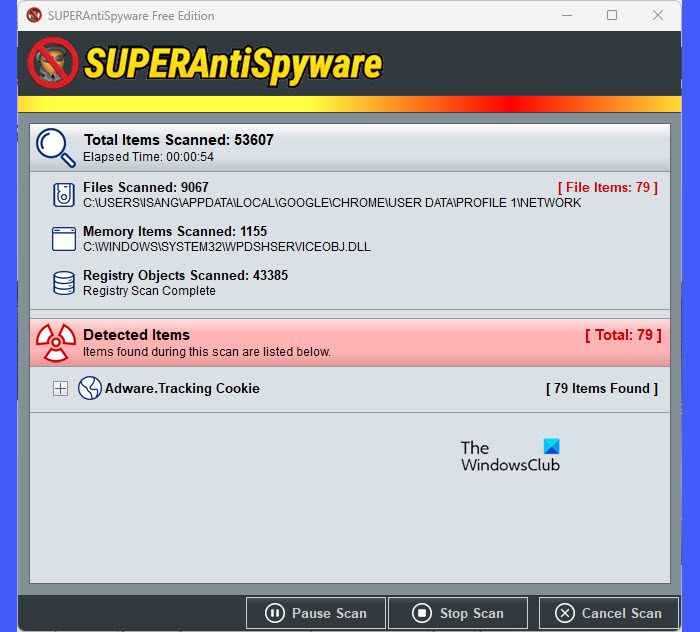Cancel the scan with Cancel Scan
This screenshot has width=700, height=632.
(x=608, y=613)
